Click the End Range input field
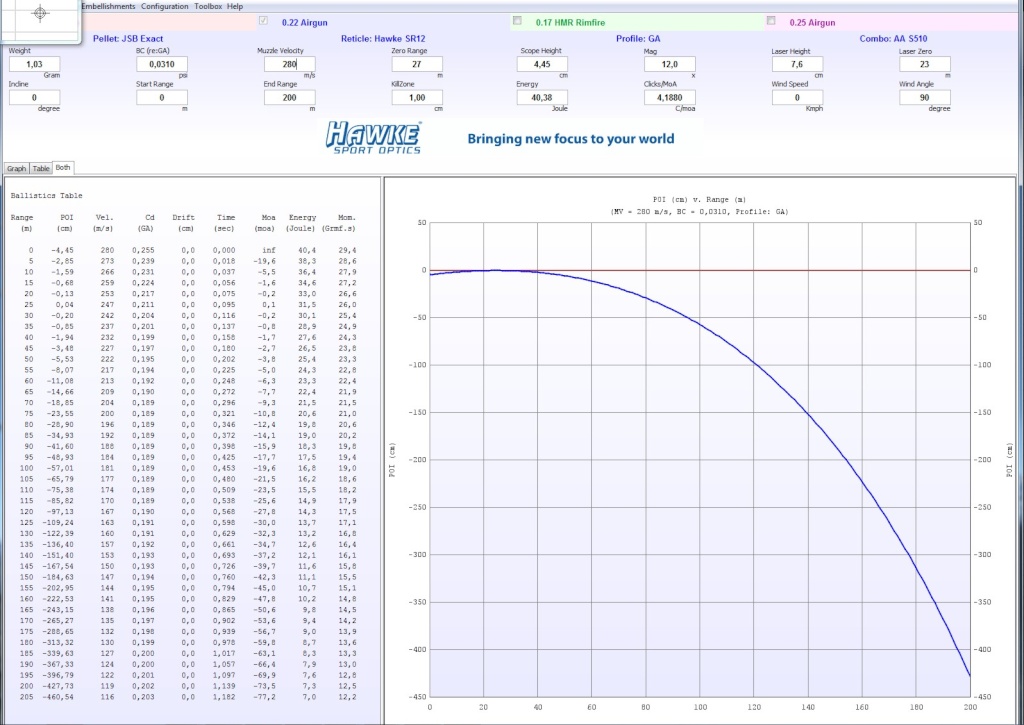This screenshot has width=1024, height=725. [x=289, y=97]
